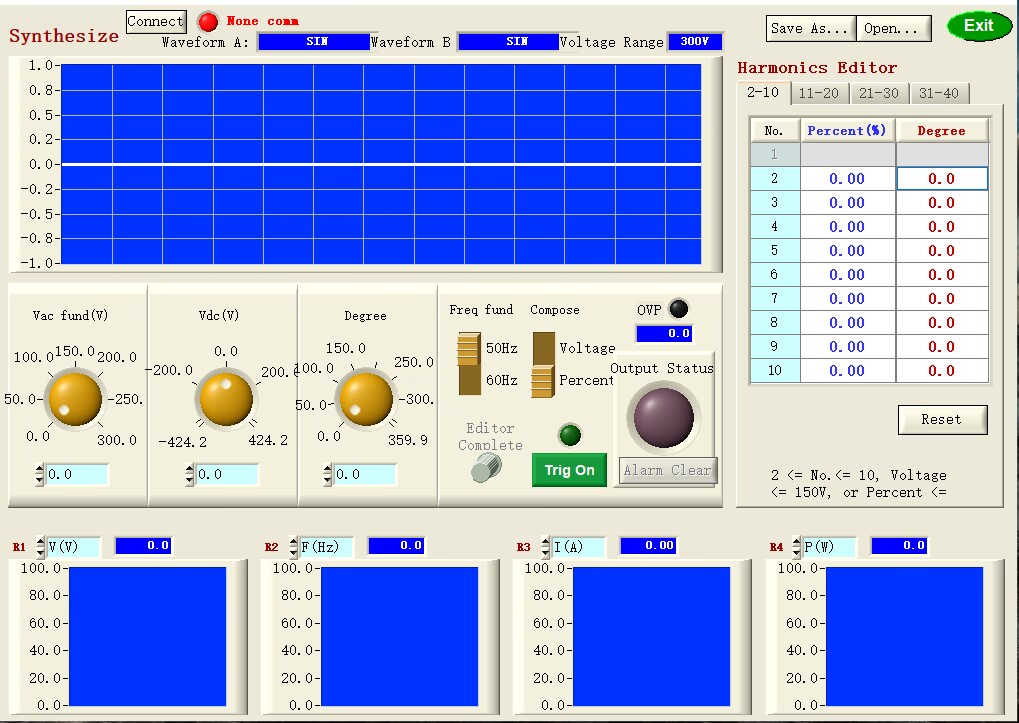Select Percent cell for harmonic No. 5
This screenshot has width=1019, height=723.
847,251
